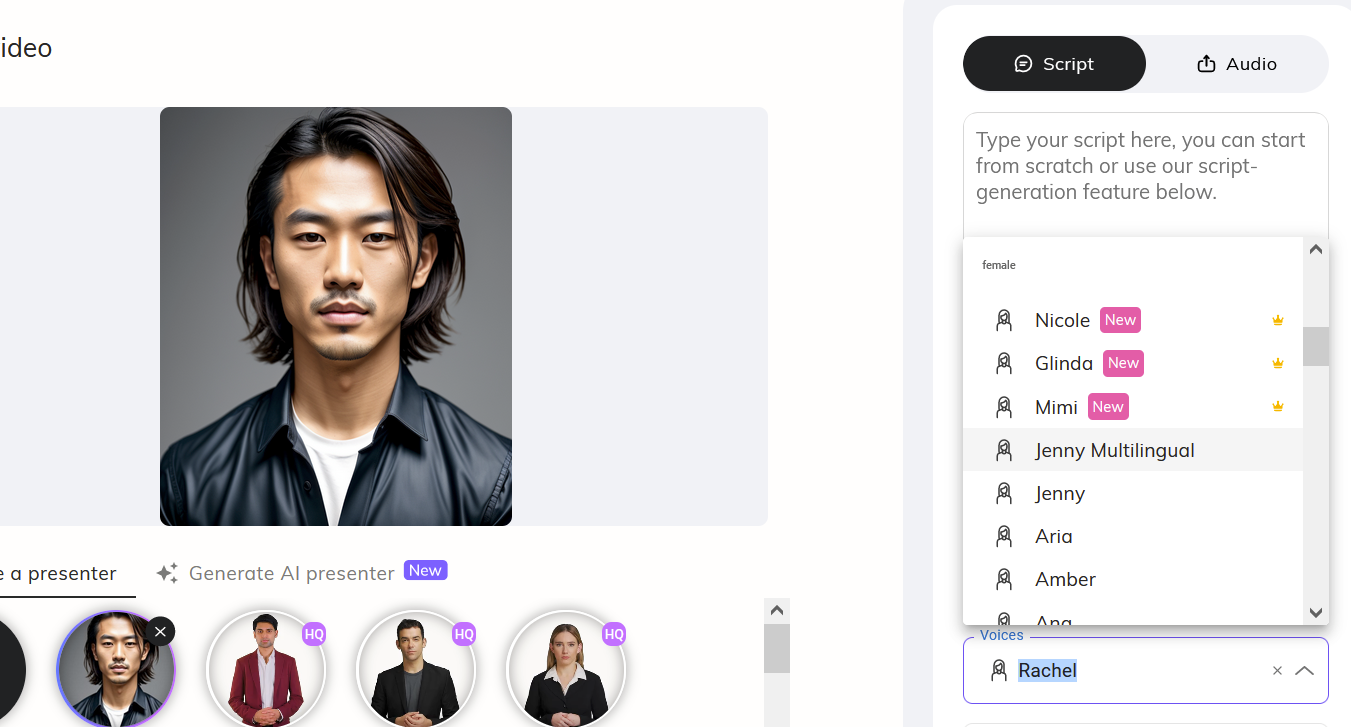This screenshot has height=727, width=1351.
Task: Click the sparkle icon for Generate AI presenter
Action: (167, 573)
